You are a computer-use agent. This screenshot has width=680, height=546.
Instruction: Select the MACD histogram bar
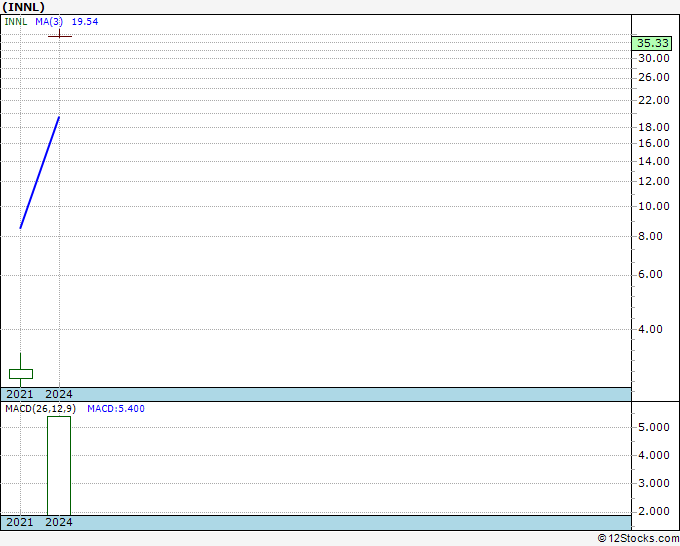[x=59, y=465]
